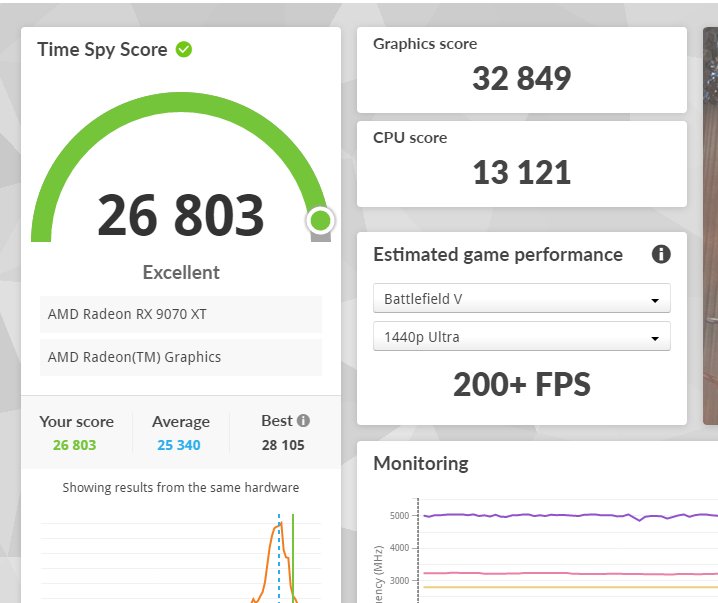Image resolution: width=718 pixels, height=603 pixels.
Task: Click the orange score distribution curve peak
Action: click(x=279, y=525)
